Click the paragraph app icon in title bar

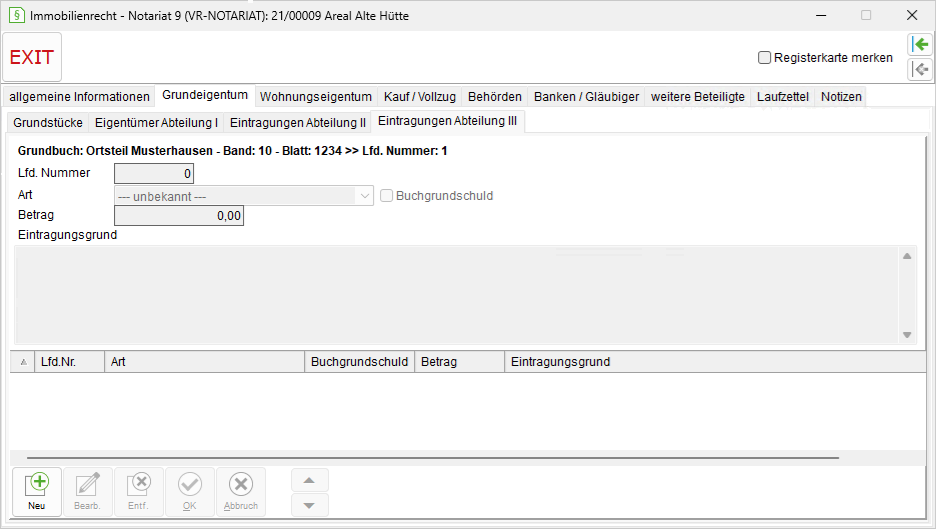coord(16,15)
